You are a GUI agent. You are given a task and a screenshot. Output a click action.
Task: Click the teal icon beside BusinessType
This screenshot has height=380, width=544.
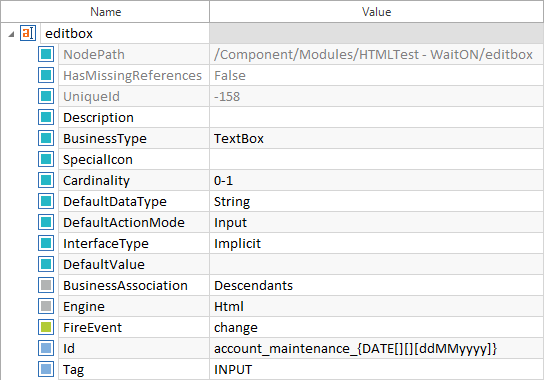pos(46,138)
